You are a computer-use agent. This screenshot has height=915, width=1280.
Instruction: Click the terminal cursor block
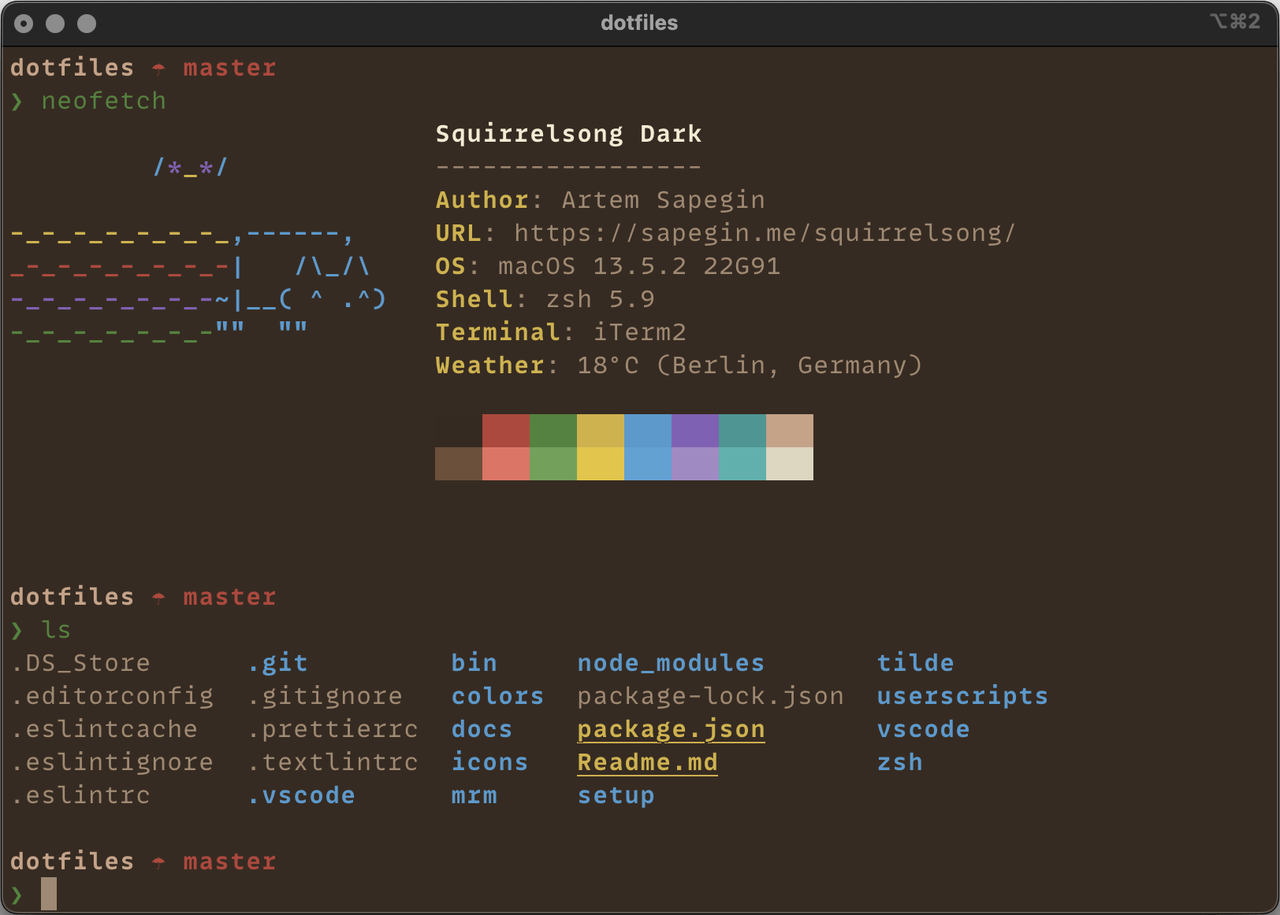pyautogui.click(x=49, y=894)
